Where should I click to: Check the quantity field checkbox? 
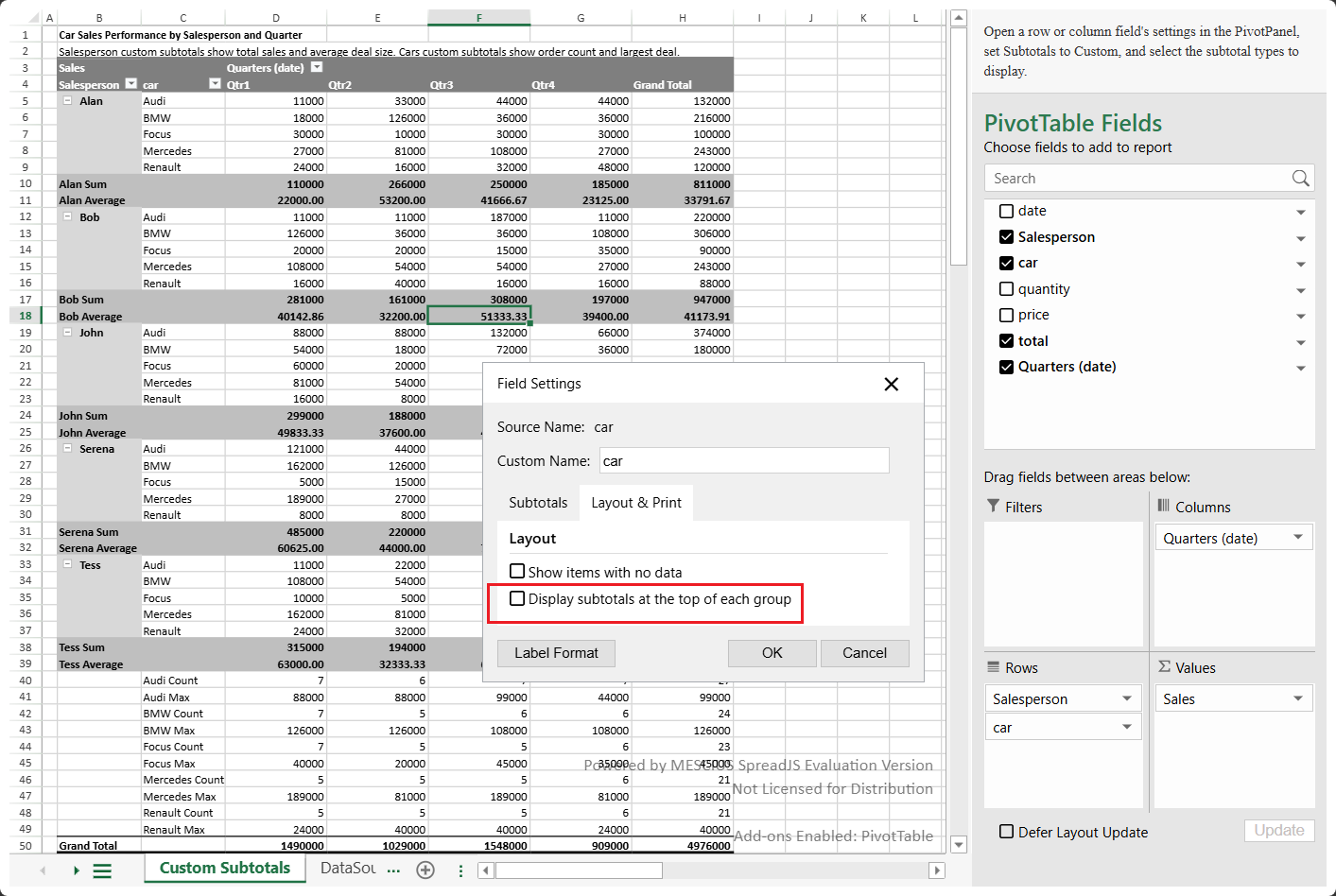coord(1006,289)
